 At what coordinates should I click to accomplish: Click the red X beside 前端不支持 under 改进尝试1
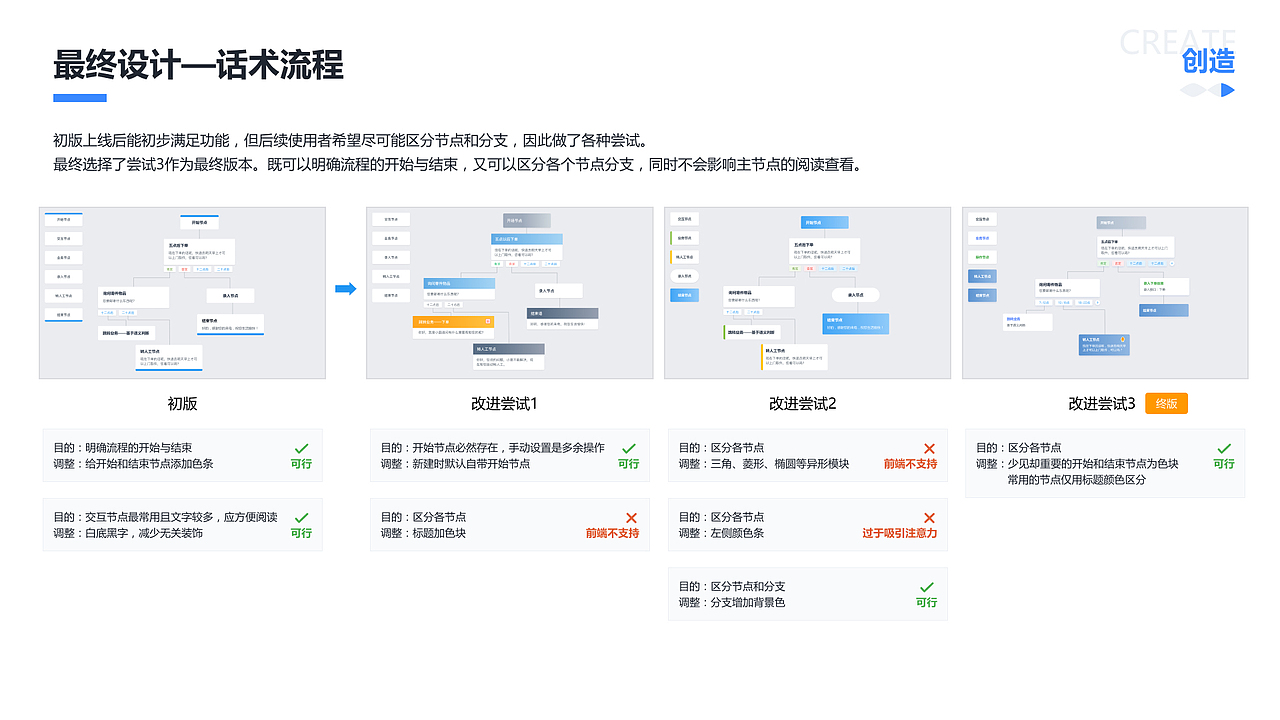(629, 518)
